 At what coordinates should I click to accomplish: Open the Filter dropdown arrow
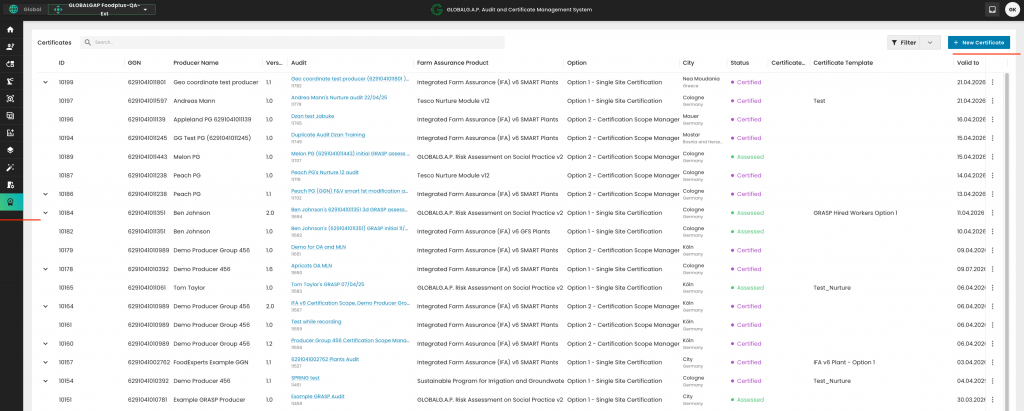coord(932,43)
